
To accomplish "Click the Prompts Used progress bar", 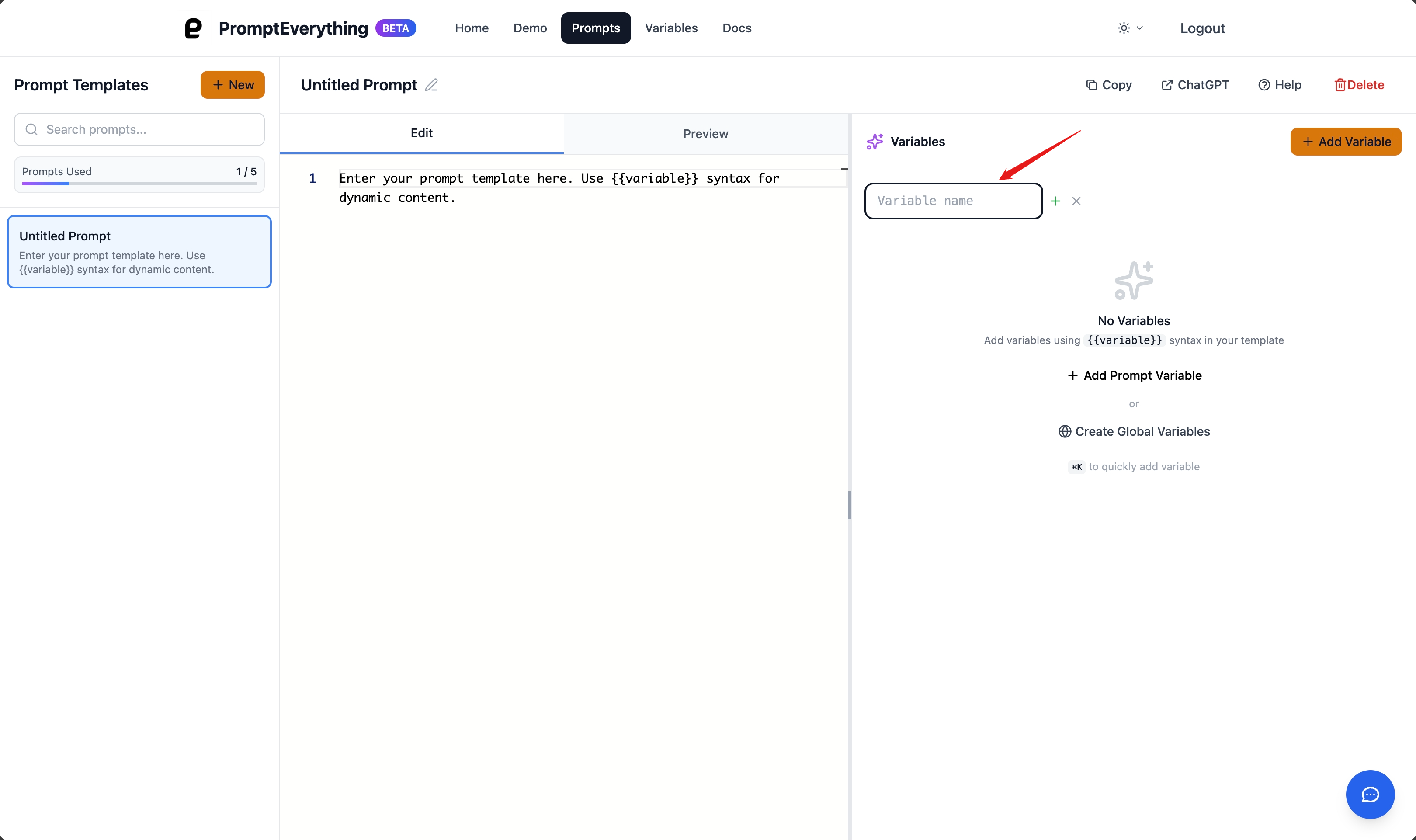I will coord(139,184).
